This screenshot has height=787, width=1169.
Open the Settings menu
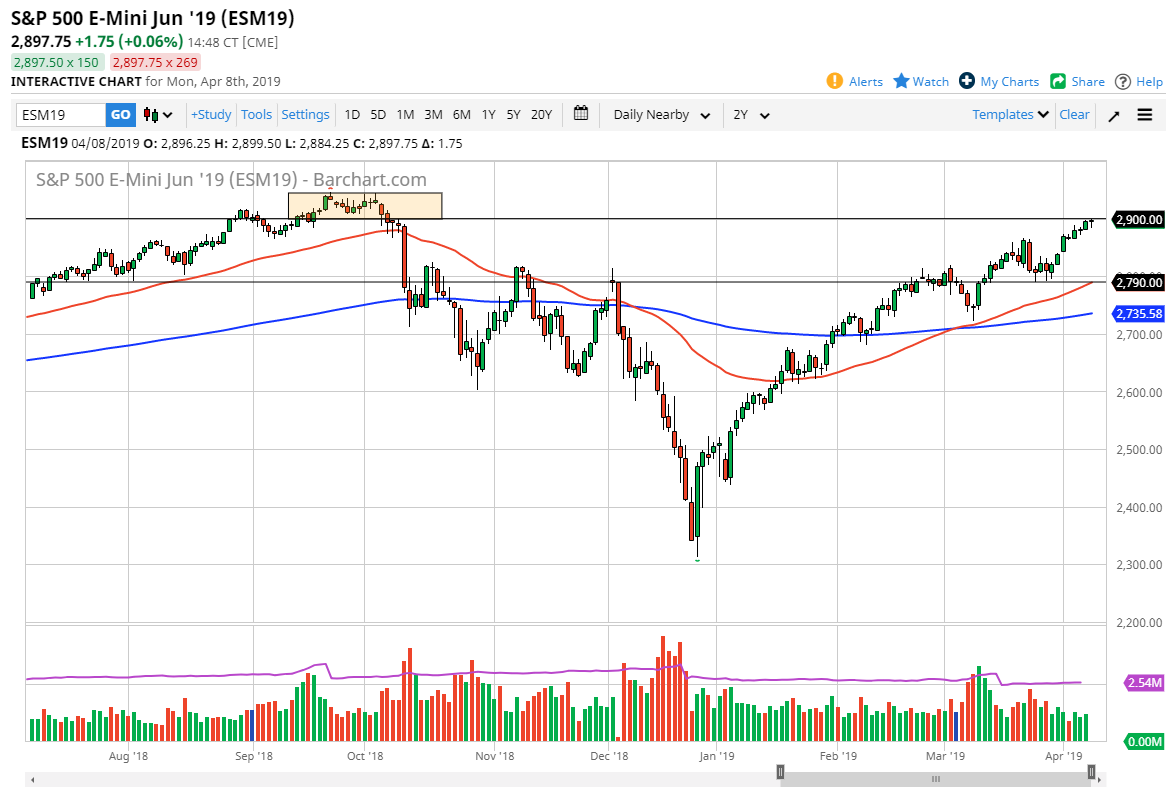pyautogui.click(x=305, y=114)
